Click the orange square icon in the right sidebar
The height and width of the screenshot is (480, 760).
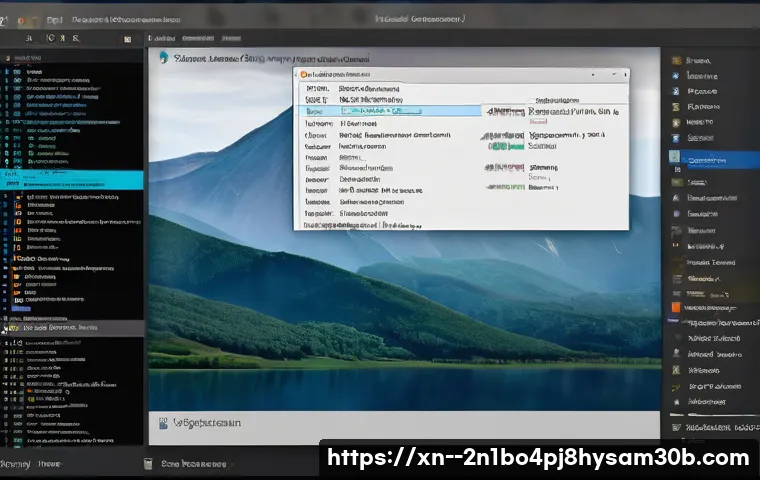pos(675,307)
